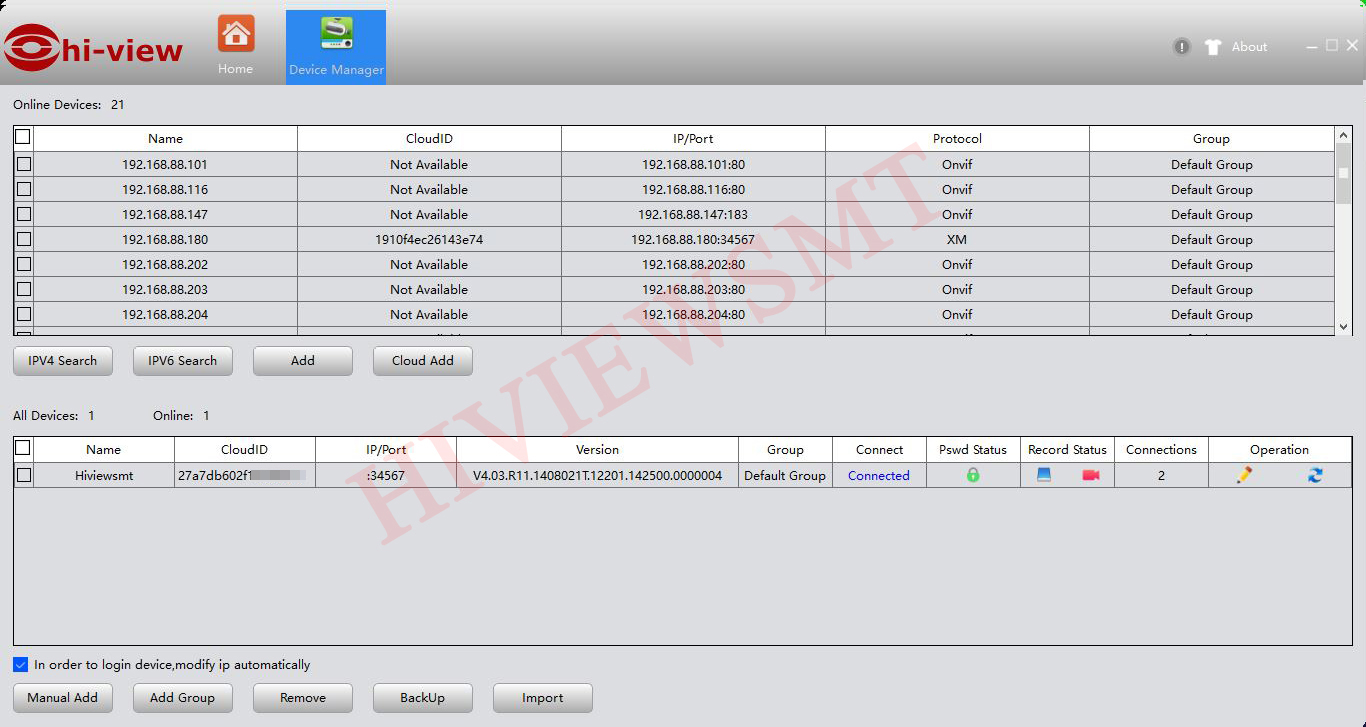Open the About link

tap(1249, 47)
